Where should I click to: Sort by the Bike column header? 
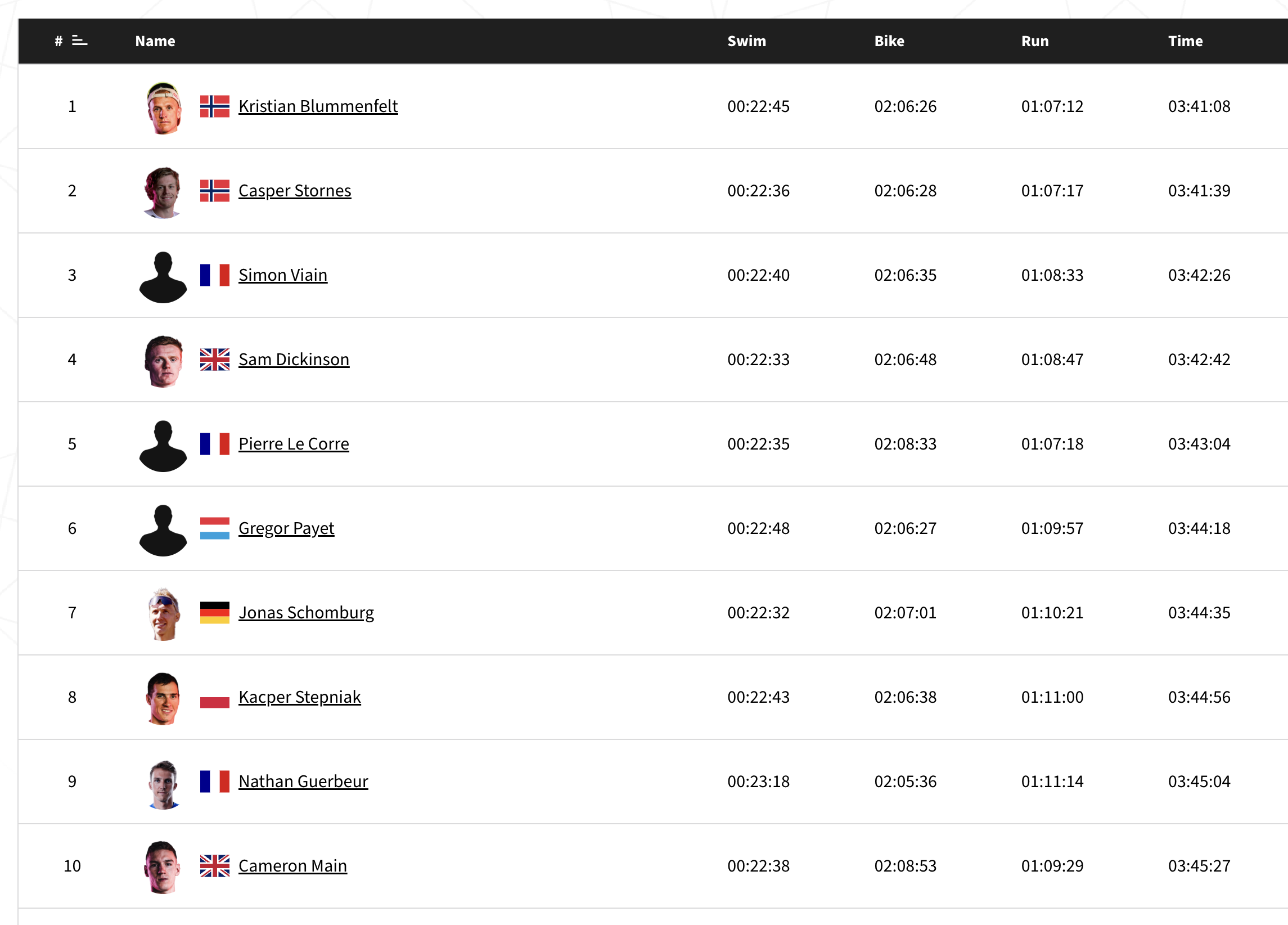pos(889,41)
